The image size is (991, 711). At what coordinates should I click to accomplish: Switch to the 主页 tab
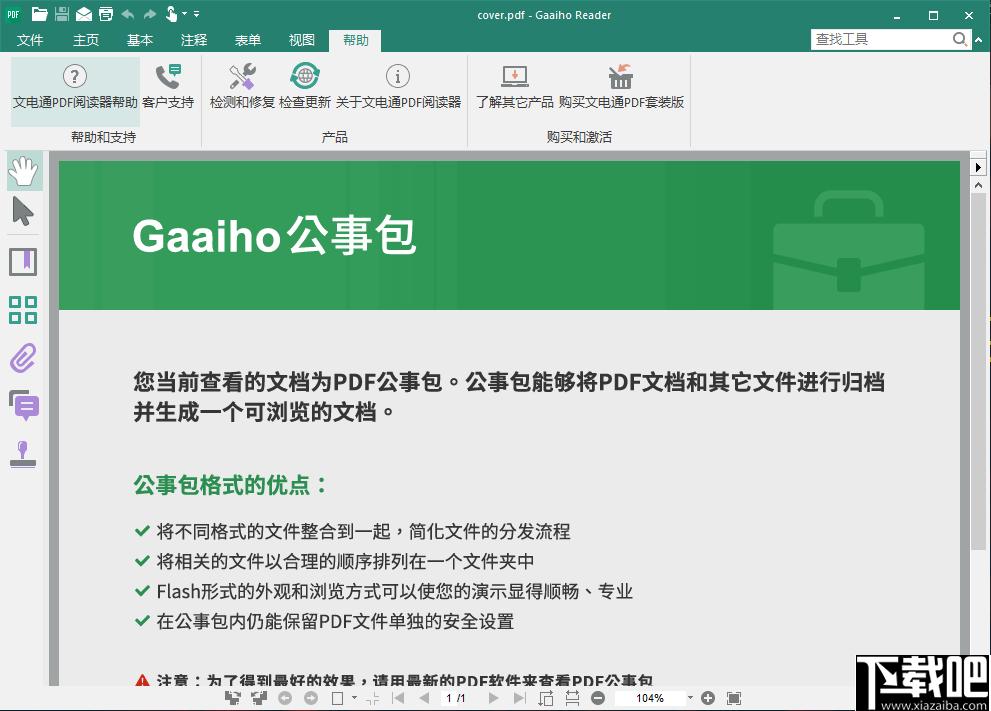(x=86, y=40)
